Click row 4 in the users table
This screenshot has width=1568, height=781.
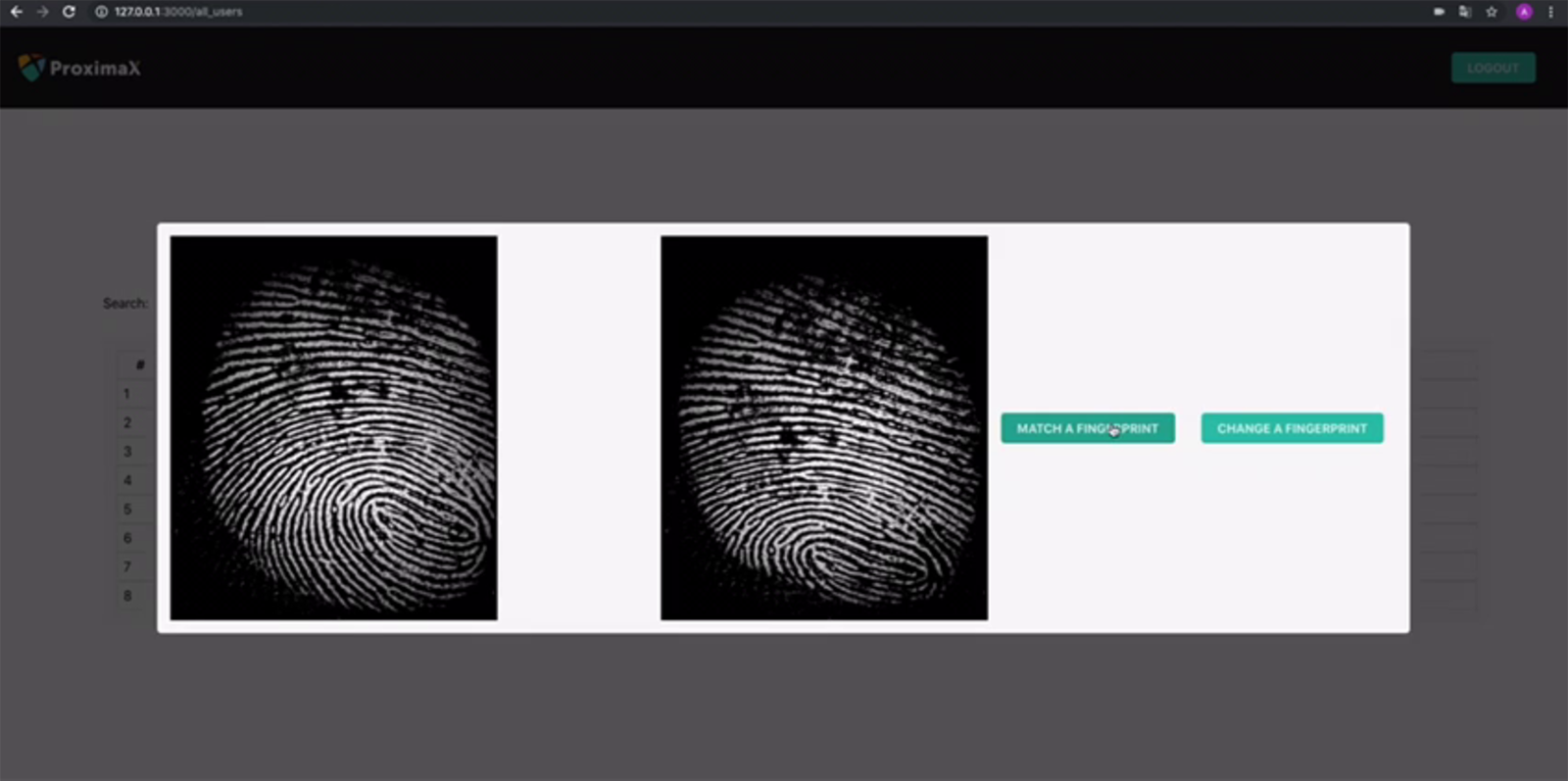pos(126,480)
